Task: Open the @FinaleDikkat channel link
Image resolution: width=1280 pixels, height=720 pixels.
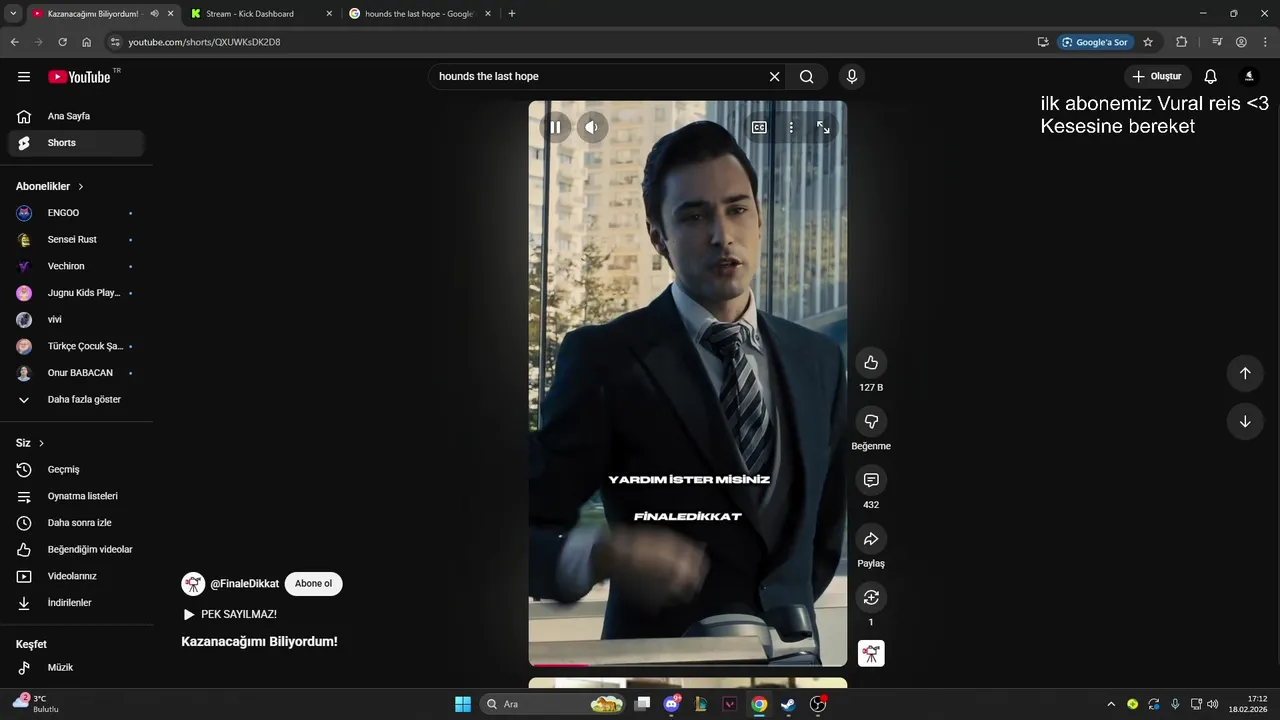Action: point(244,584)
